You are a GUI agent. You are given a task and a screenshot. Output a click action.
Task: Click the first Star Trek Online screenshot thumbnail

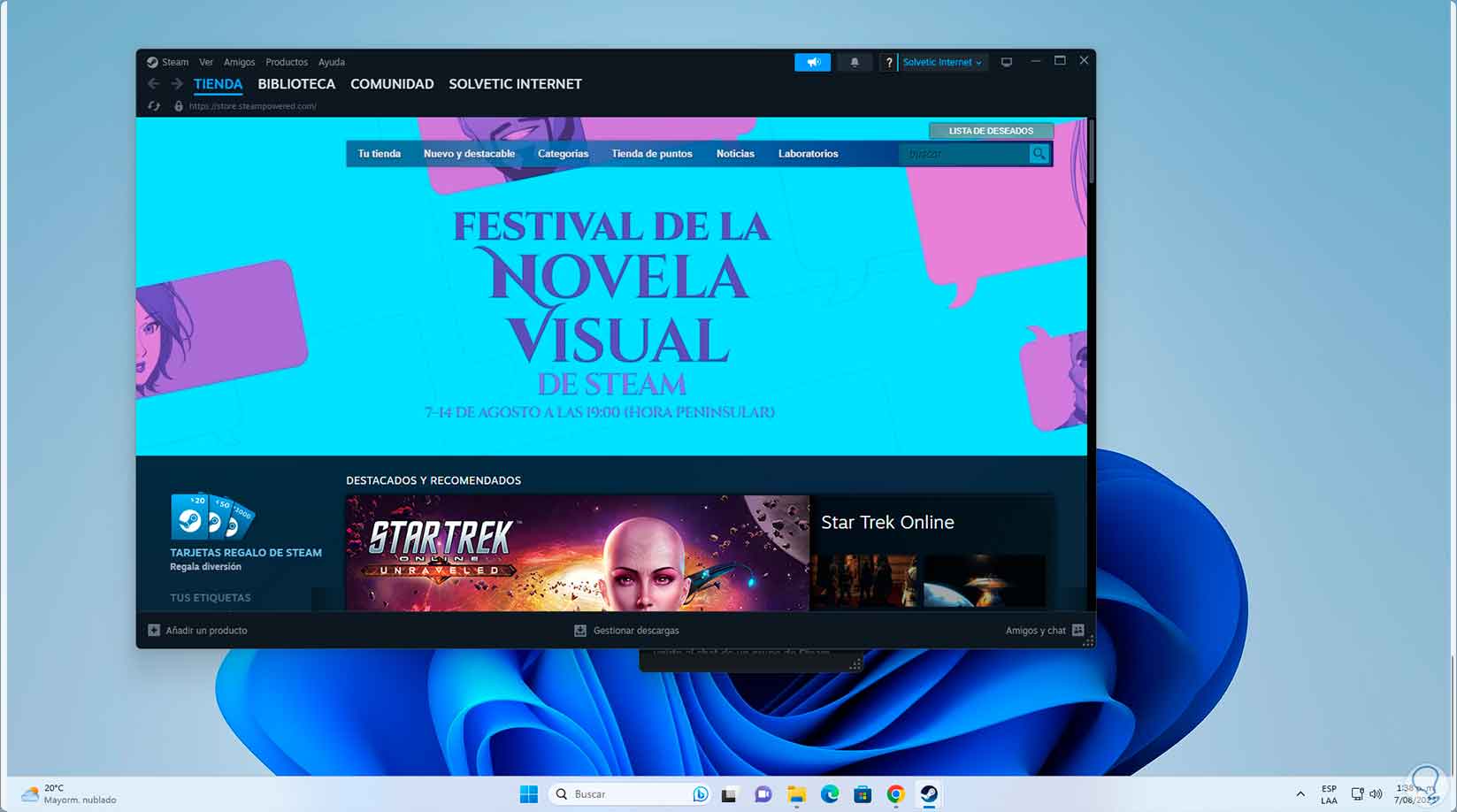point(865,580)
